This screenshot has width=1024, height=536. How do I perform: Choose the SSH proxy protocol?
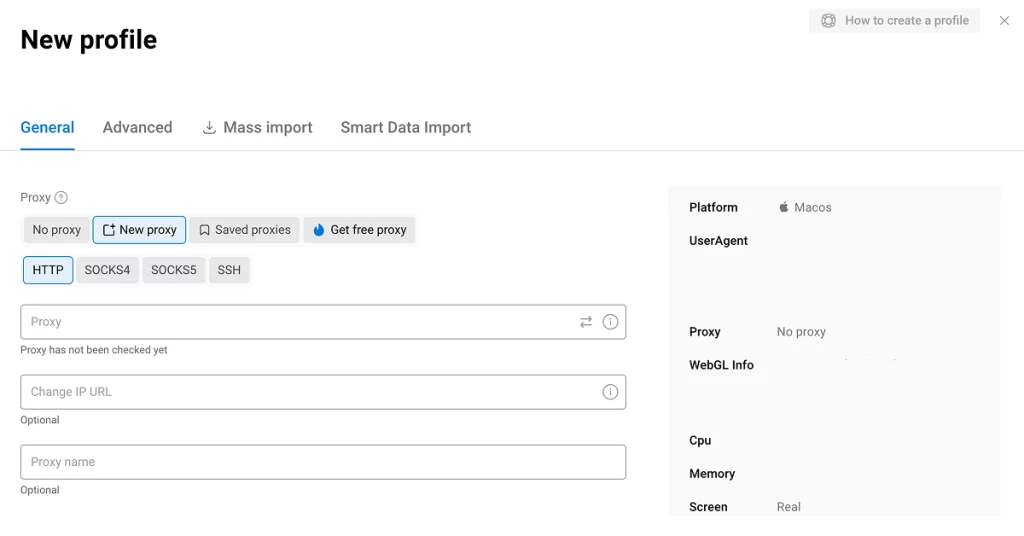click(x=229, y=270)
